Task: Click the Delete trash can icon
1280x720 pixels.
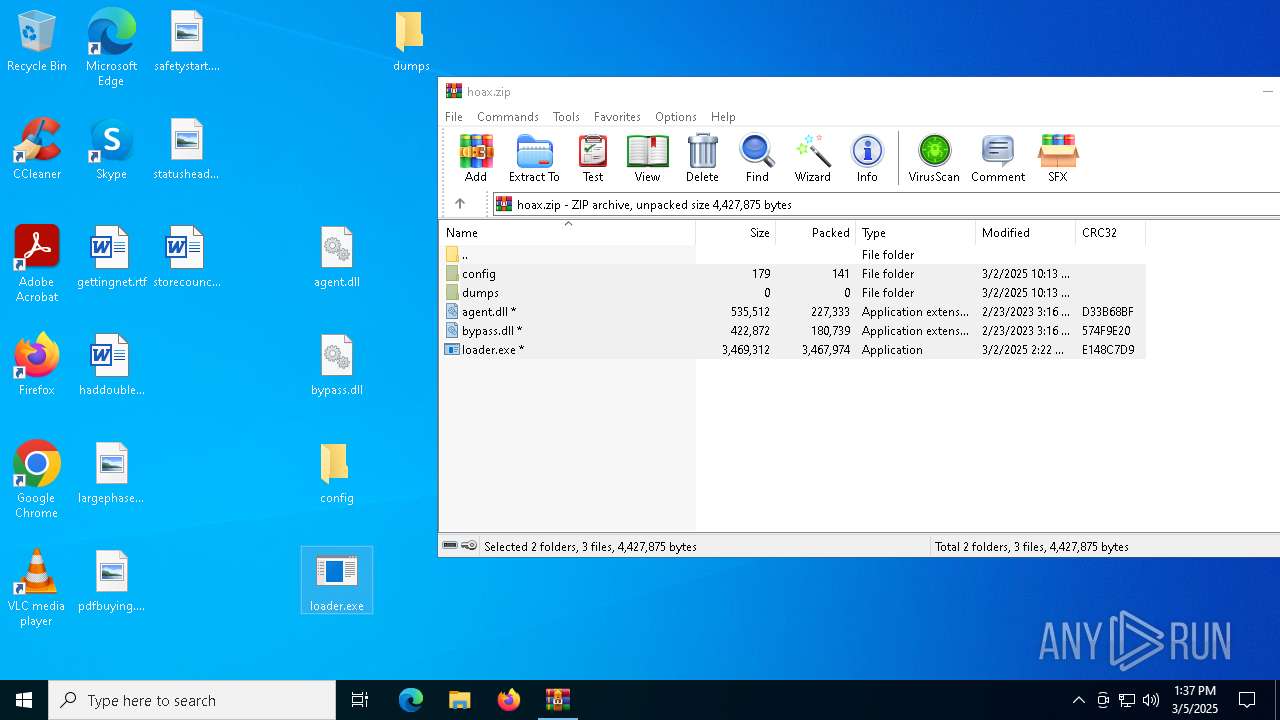Action: pos(702,158)
